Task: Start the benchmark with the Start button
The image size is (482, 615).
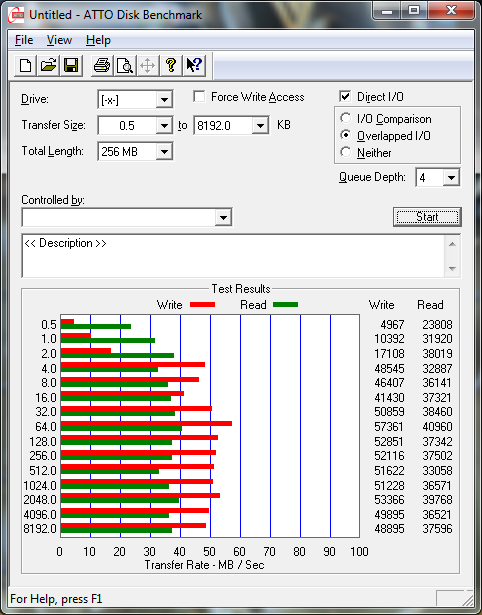Action: [x=427, y=217]
